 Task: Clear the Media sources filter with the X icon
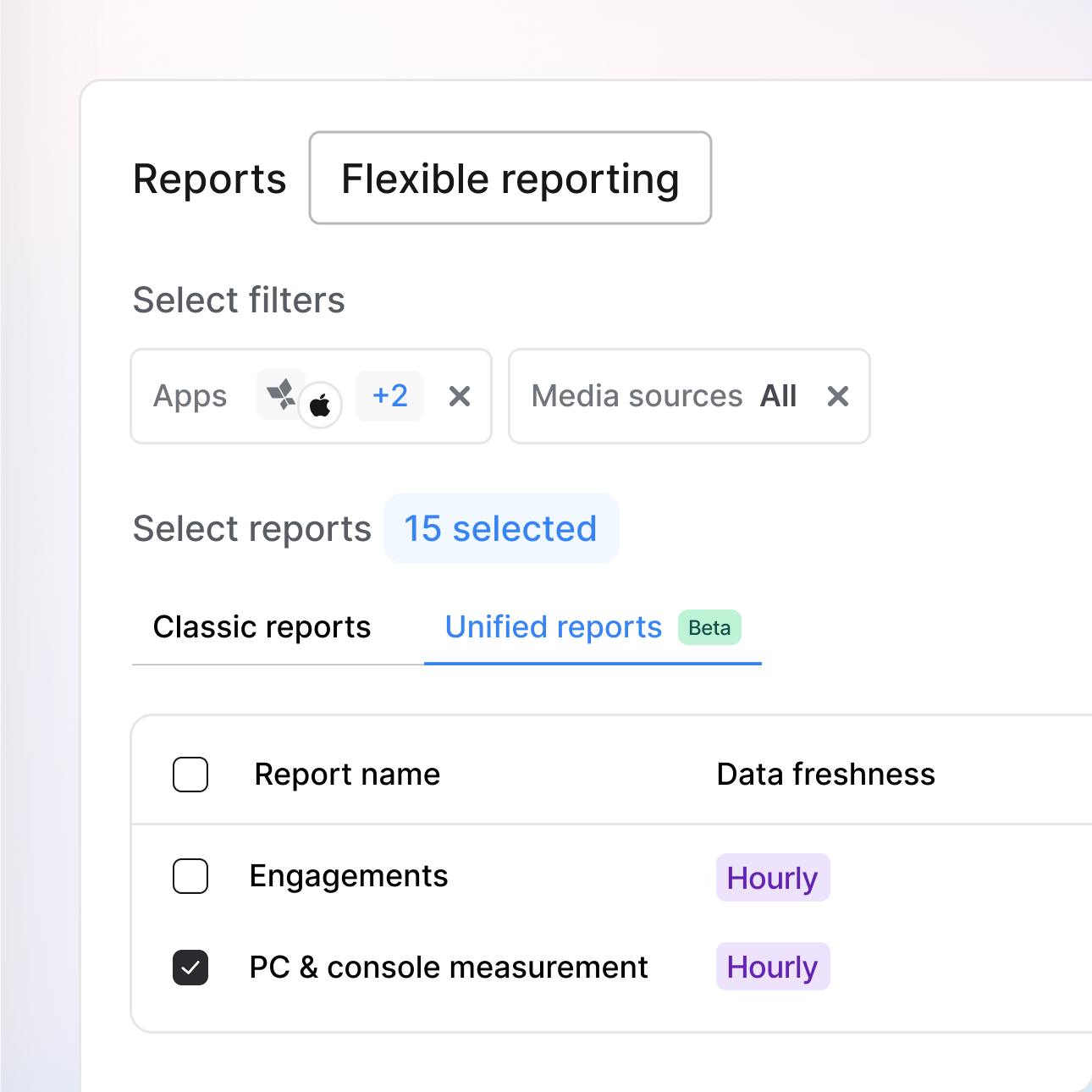[x=837, y=396]
